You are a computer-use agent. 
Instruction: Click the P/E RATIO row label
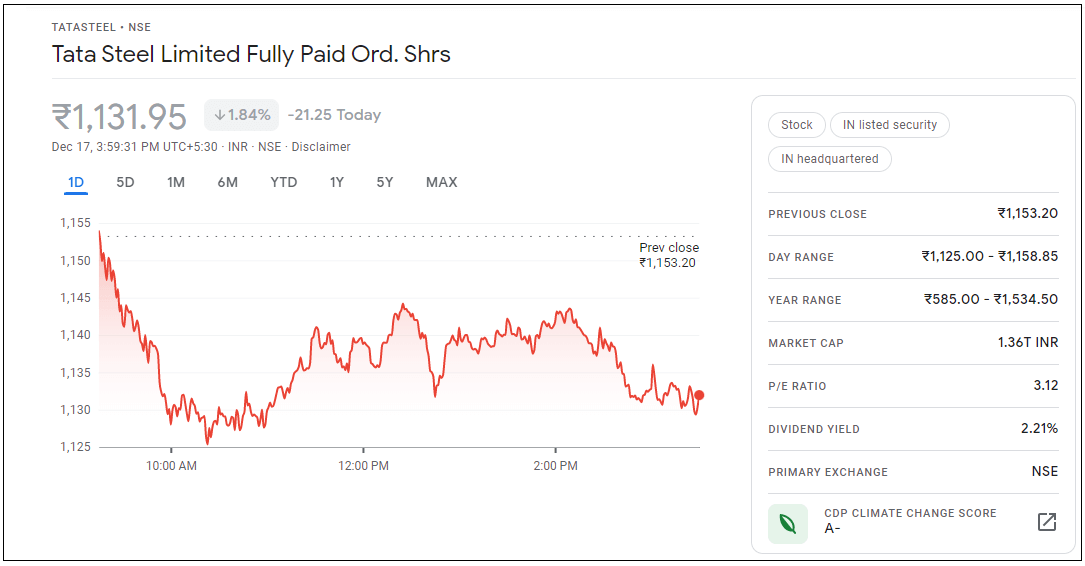797,386
